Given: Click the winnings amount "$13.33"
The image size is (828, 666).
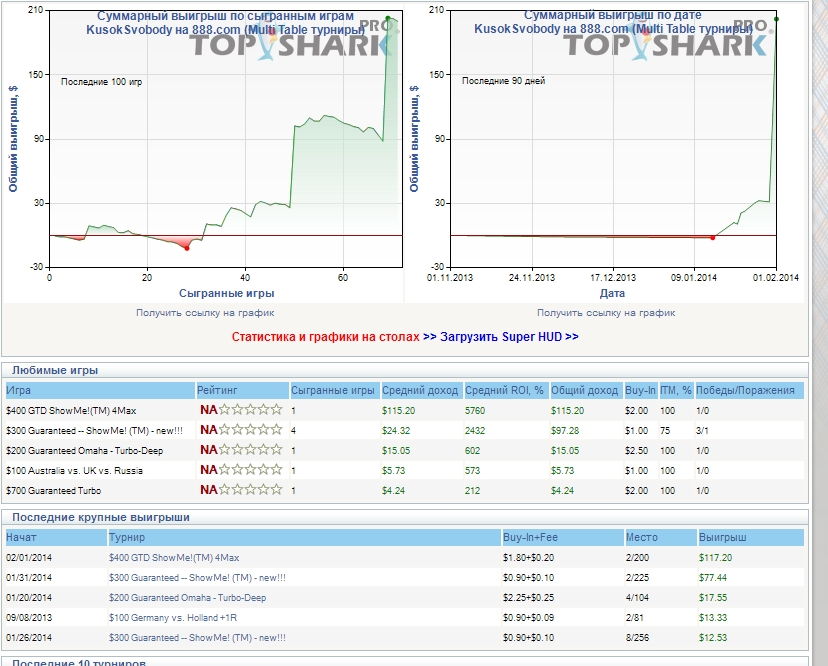Looking at the screenshot, I should click(x=713, y=618).
